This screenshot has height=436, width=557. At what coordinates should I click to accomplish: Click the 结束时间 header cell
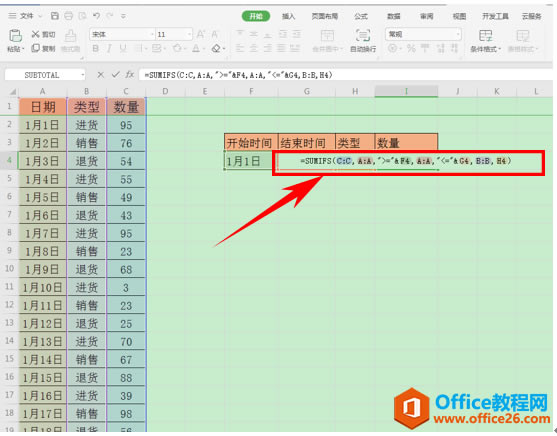coord(307,142)
